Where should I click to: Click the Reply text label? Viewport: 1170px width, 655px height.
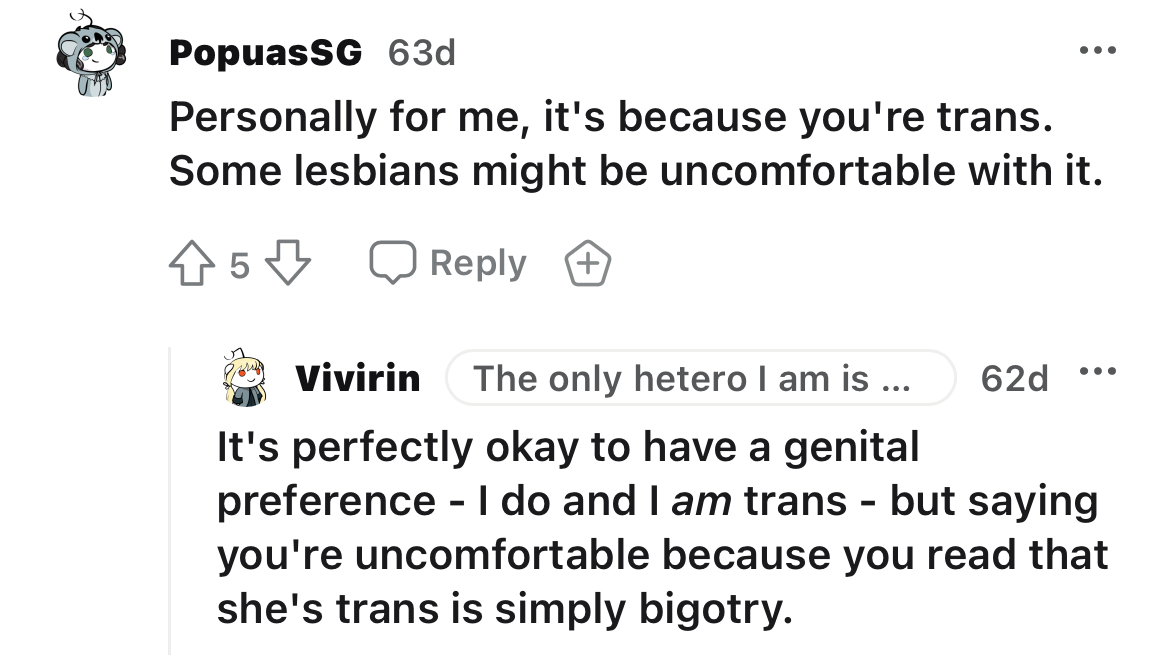click(x=478, y=263)
